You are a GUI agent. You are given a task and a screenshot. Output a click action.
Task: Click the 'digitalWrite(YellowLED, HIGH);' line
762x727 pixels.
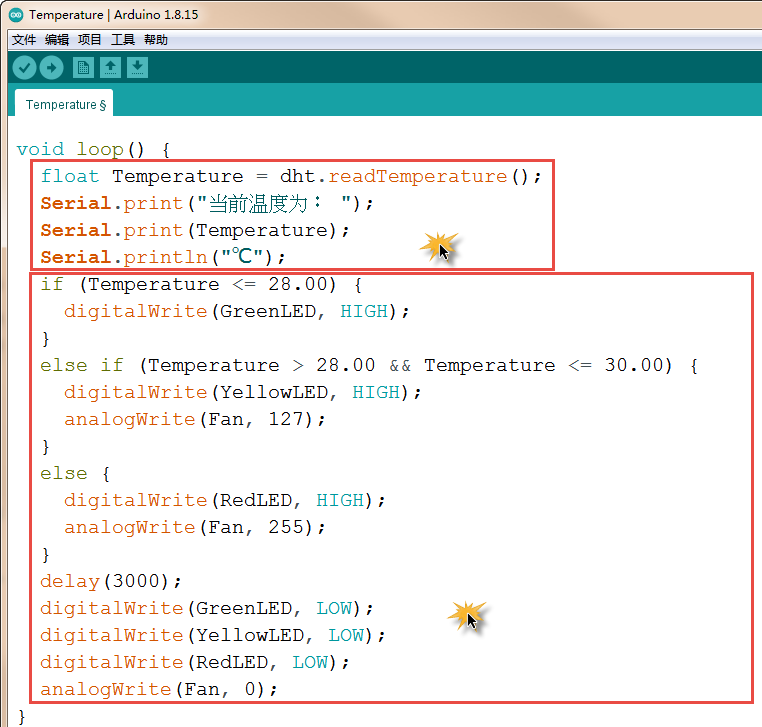[242, 393]
